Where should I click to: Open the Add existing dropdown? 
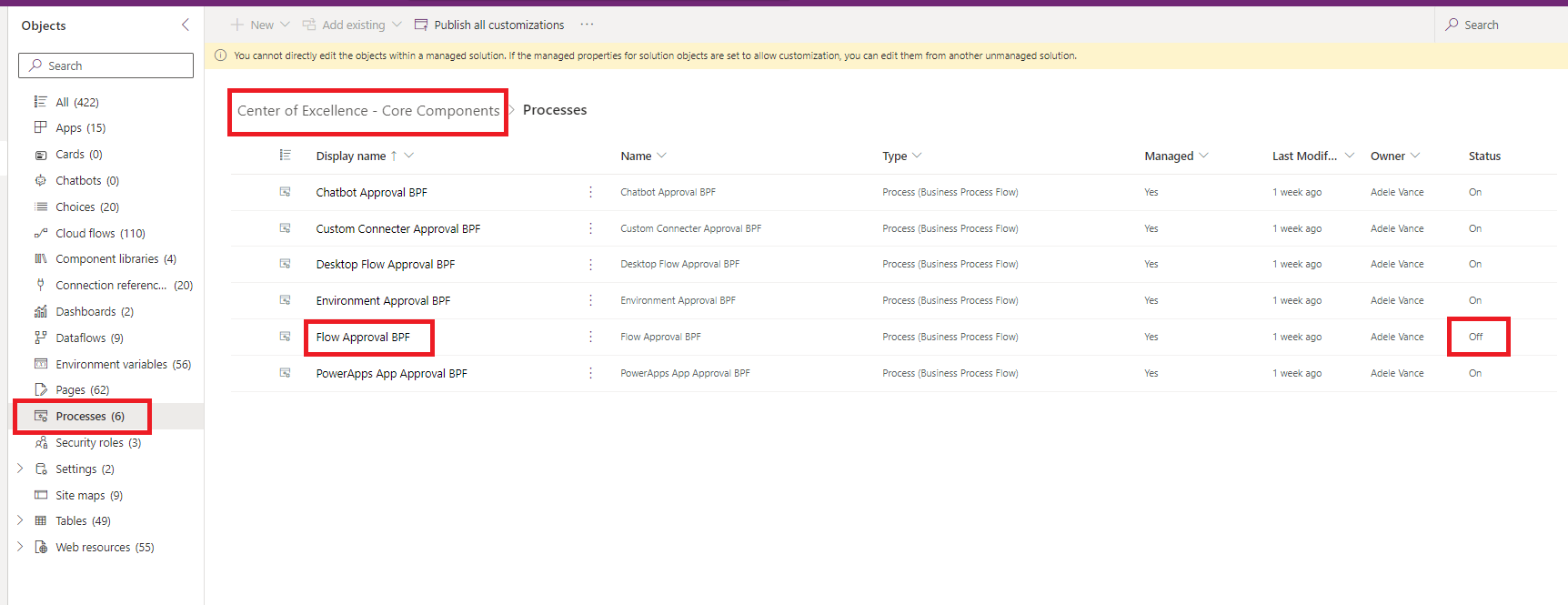[x=397, y=25]
